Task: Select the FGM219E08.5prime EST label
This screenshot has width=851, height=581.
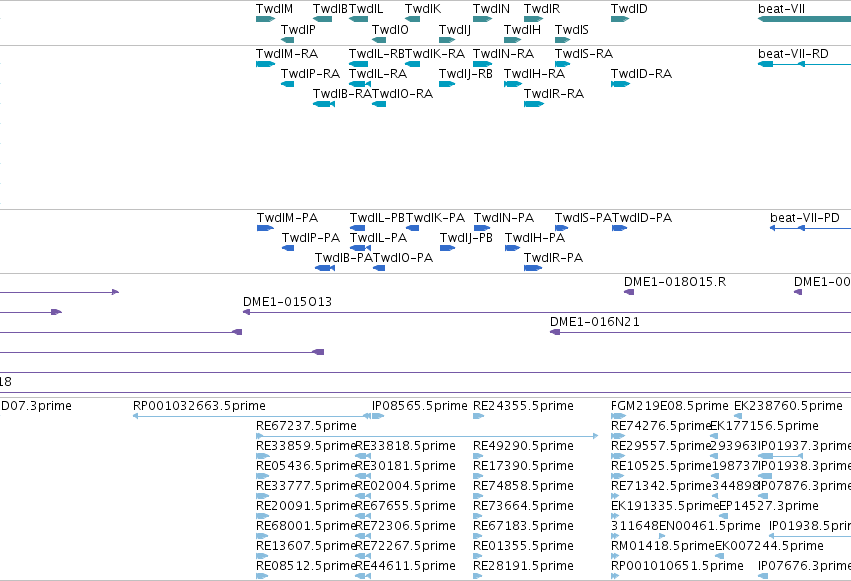Action: tap(670, 406)
